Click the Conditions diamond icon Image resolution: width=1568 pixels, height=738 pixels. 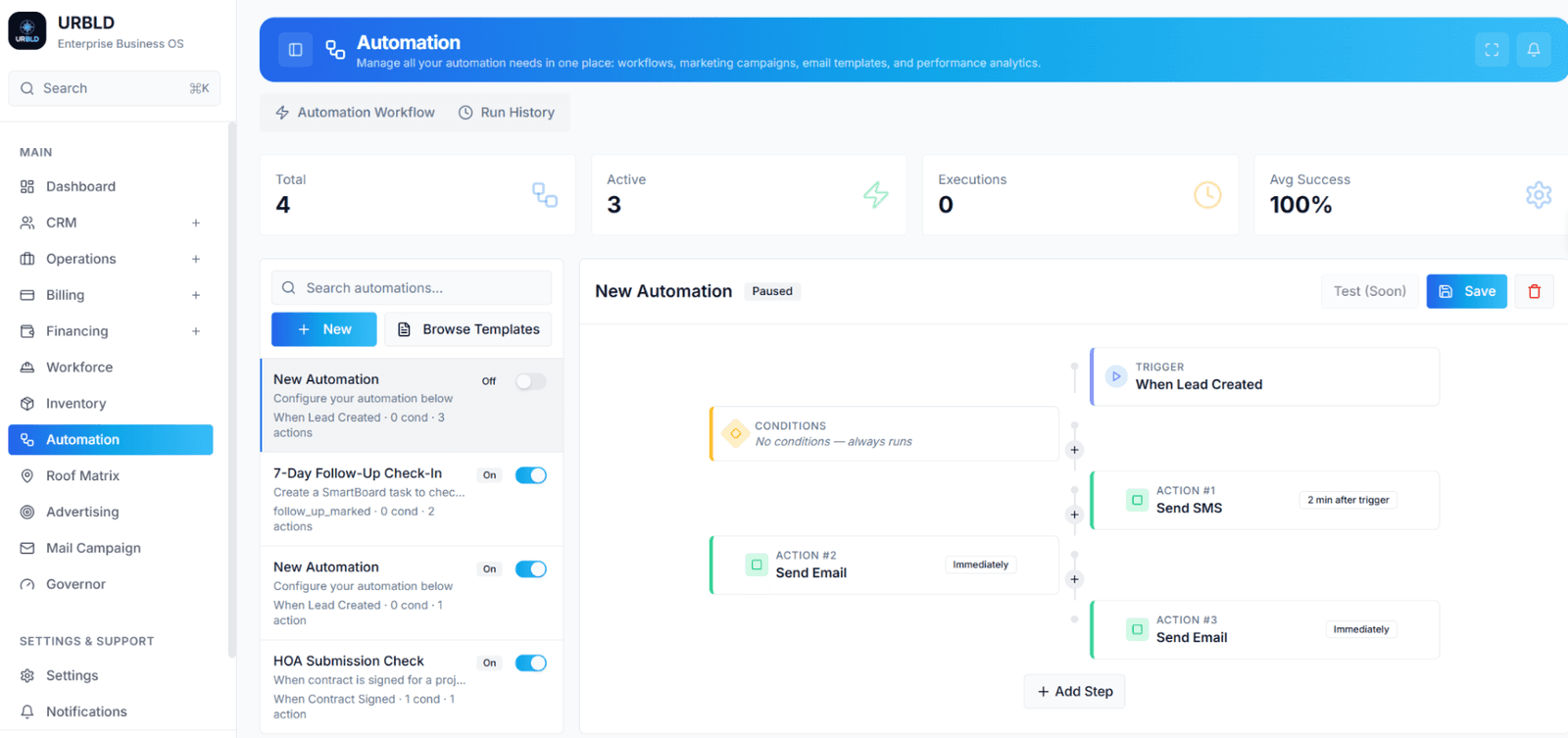pos(735,433)
